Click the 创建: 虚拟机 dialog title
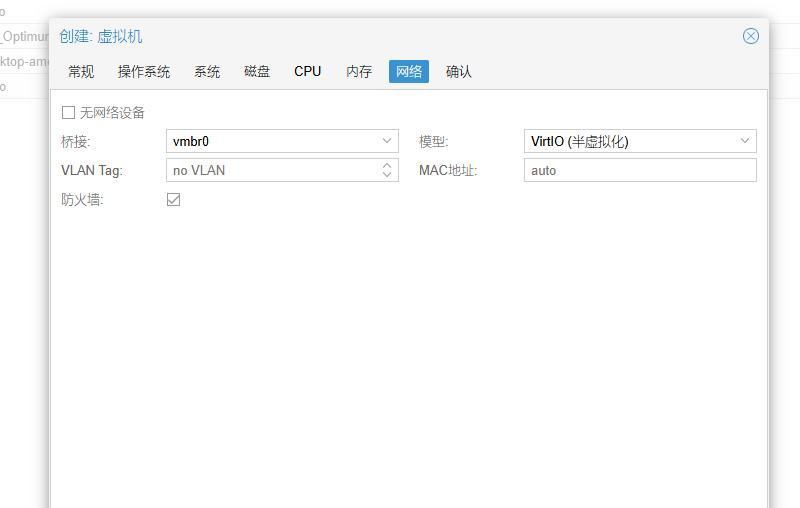800x508 pixels. point(101,36)
